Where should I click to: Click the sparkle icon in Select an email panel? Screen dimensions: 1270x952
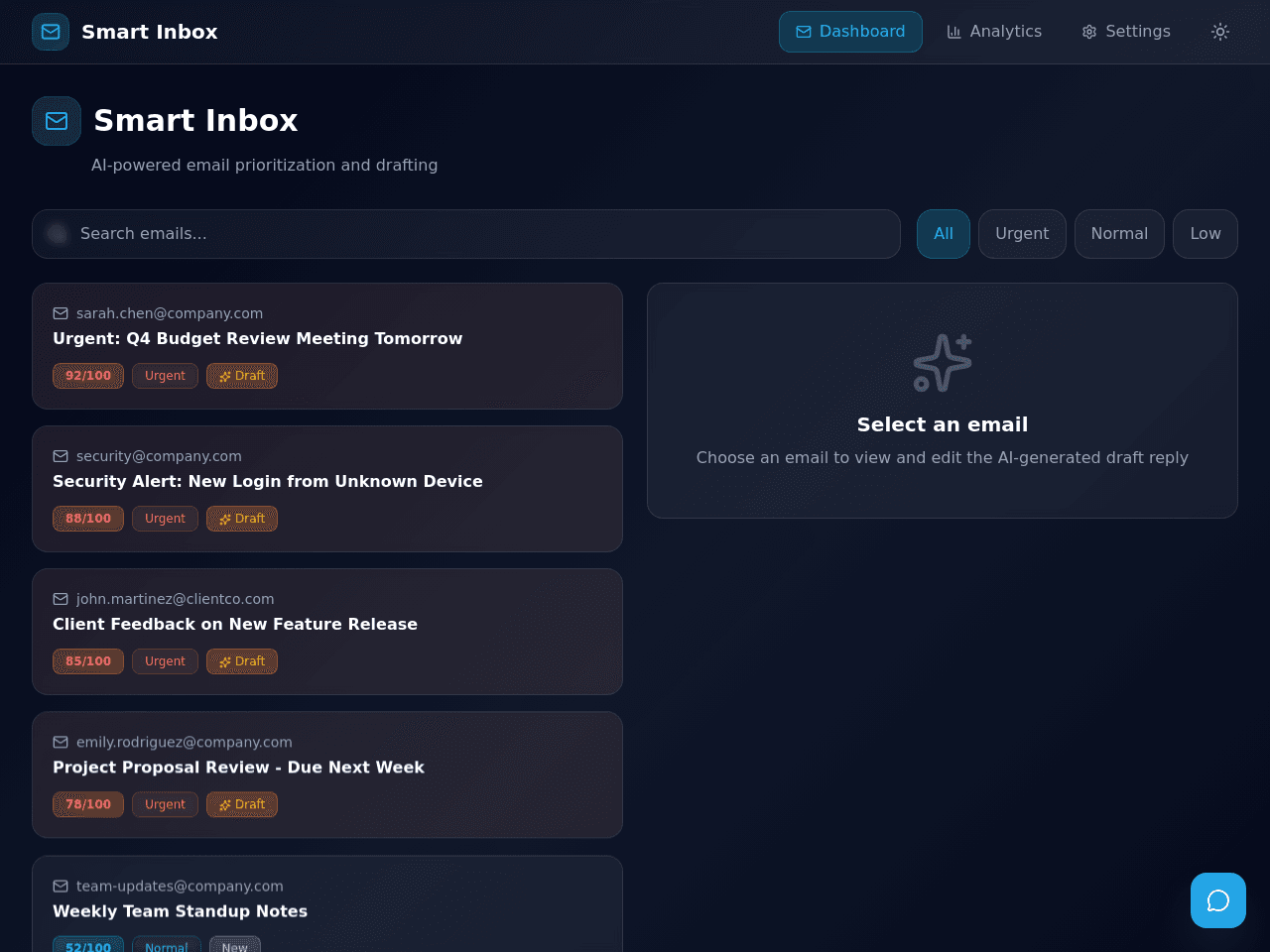[943, 363]
